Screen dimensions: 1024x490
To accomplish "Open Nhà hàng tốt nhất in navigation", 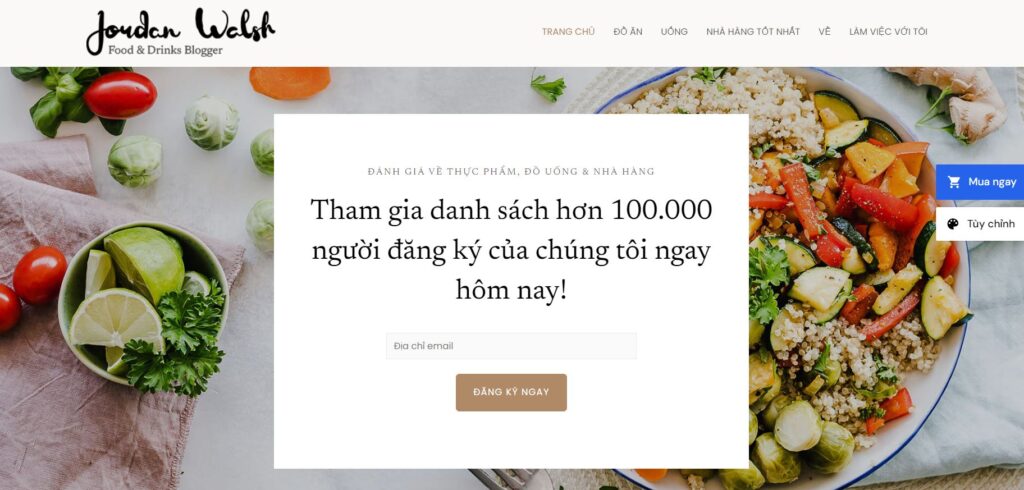I will pos(752,31).
